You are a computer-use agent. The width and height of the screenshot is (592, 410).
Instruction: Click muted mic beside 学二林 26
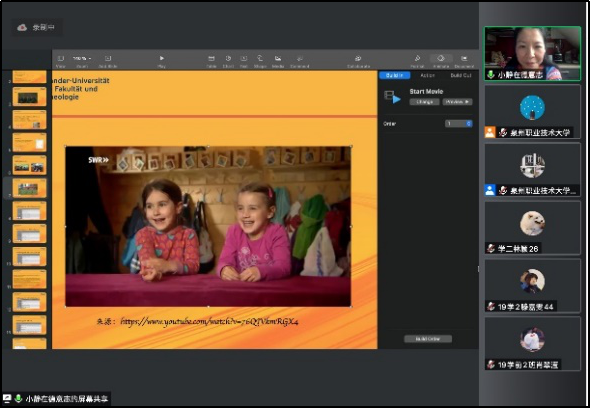pos(491,248)
